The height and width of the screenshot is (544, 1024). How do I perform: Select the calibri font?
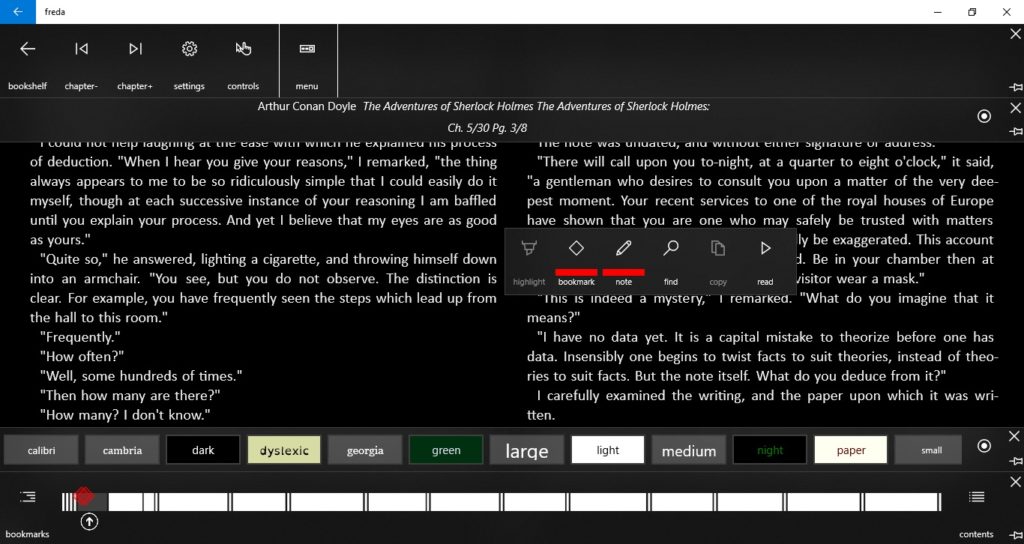coord(41,450)
